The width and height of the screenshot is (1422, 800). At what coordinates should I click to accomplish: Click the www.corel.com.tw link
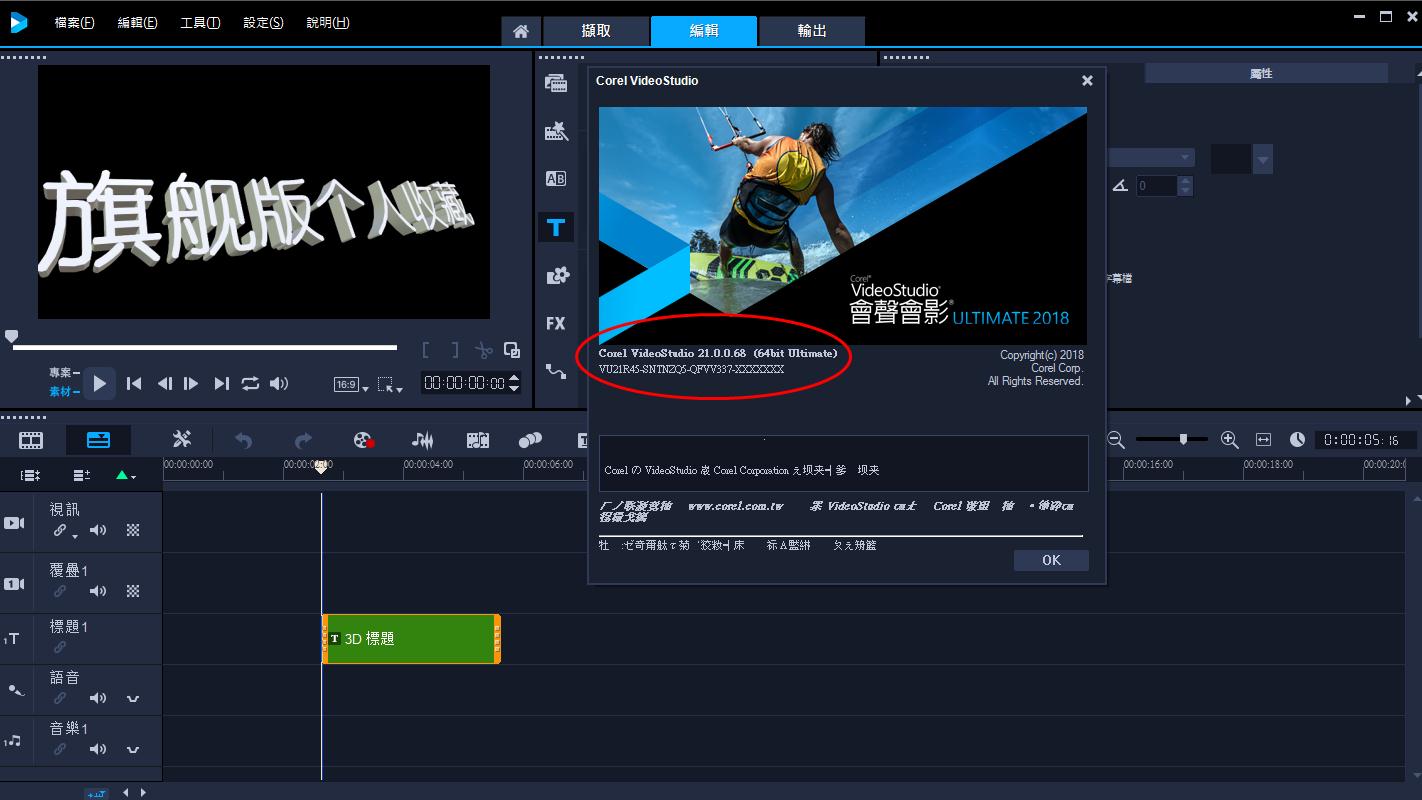[735, 506]
